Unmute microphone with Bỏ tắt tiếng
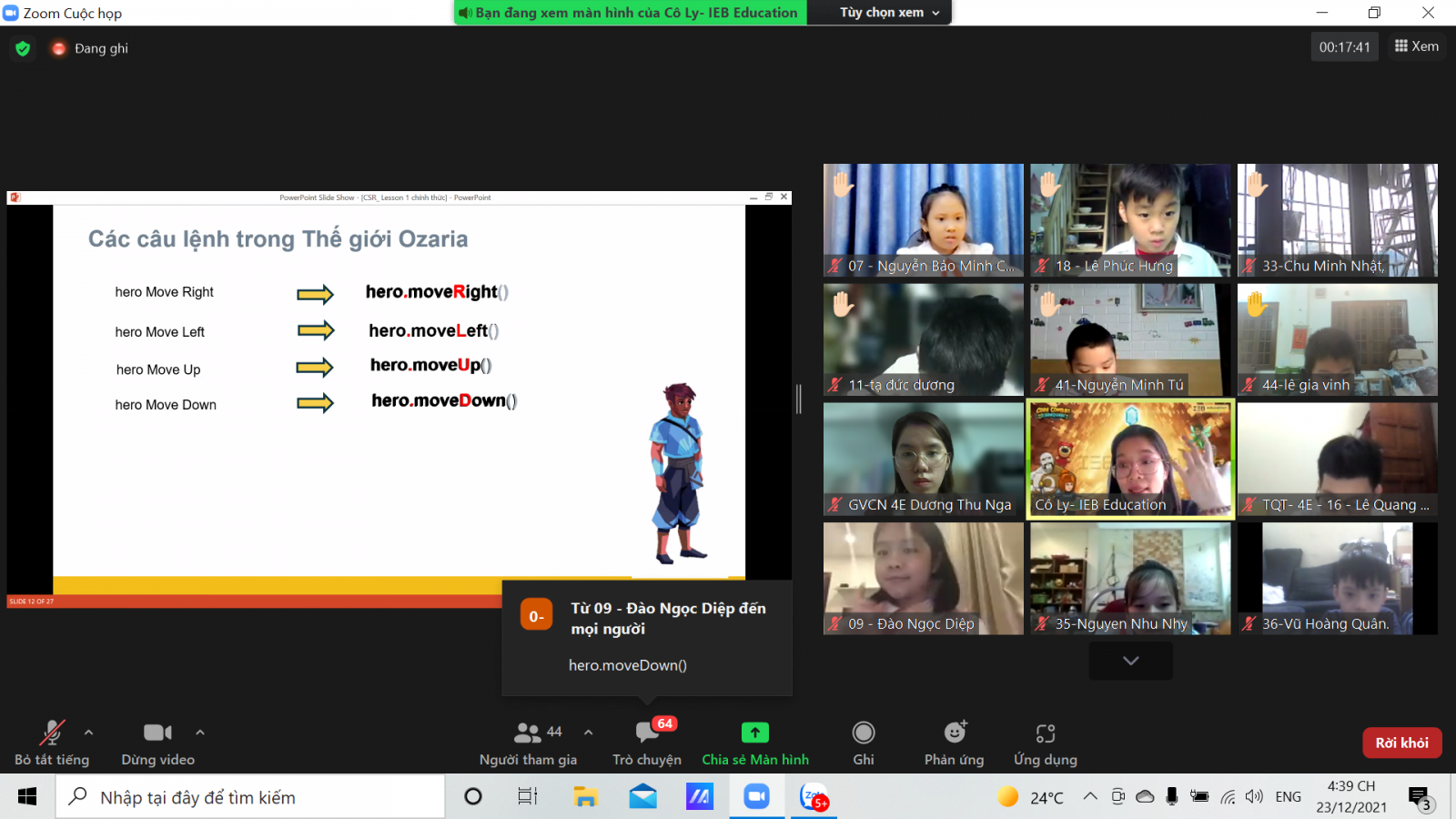Screen dimensions: 1456x819 click(52, 742)
